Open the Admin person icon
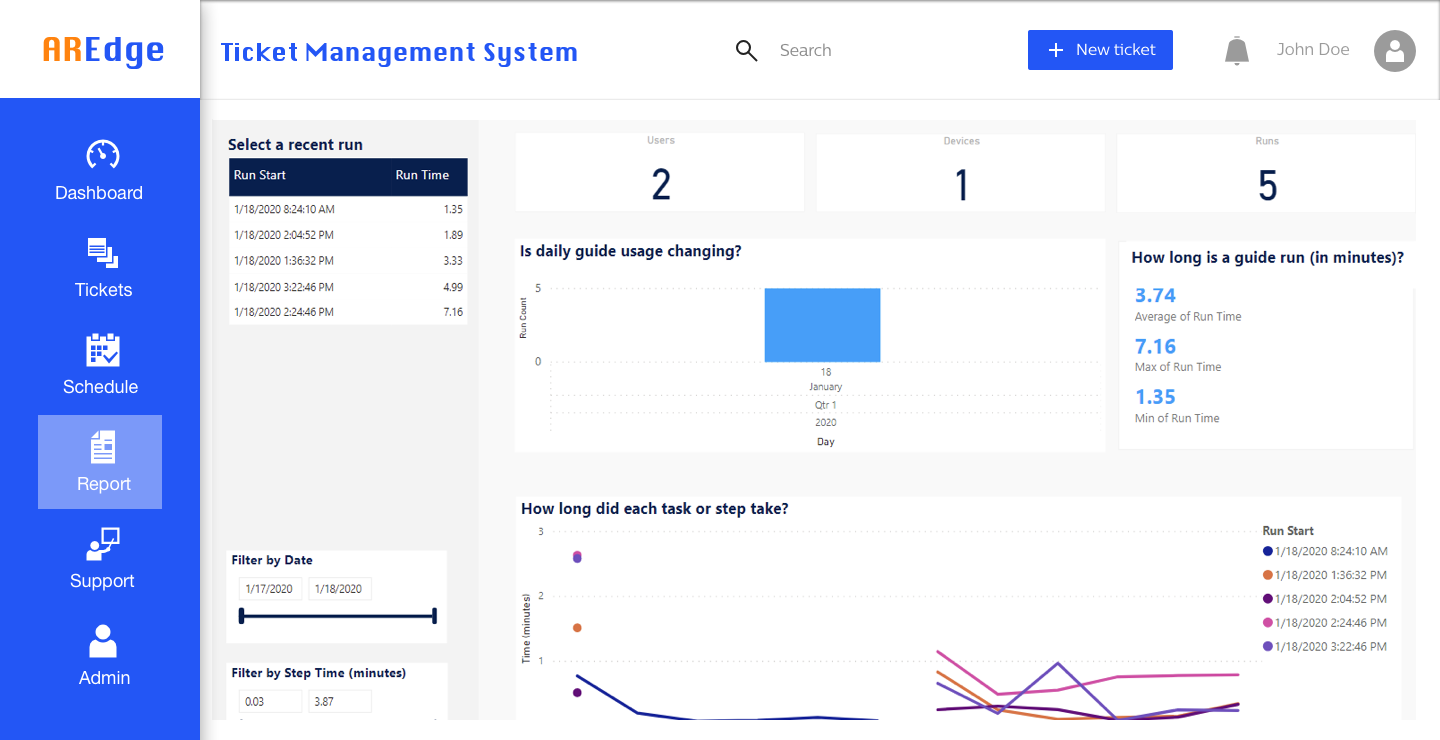1440x740 pixels. click(x=102, y=641)
